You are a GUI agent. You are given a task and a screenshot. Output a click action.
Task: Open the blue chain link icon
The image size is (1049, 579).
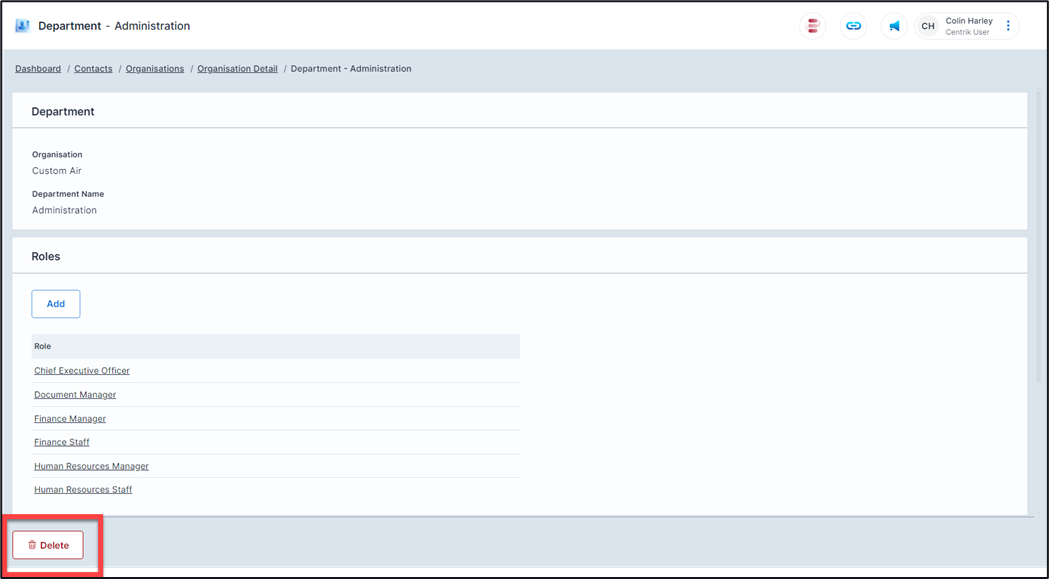click(853, 26)
